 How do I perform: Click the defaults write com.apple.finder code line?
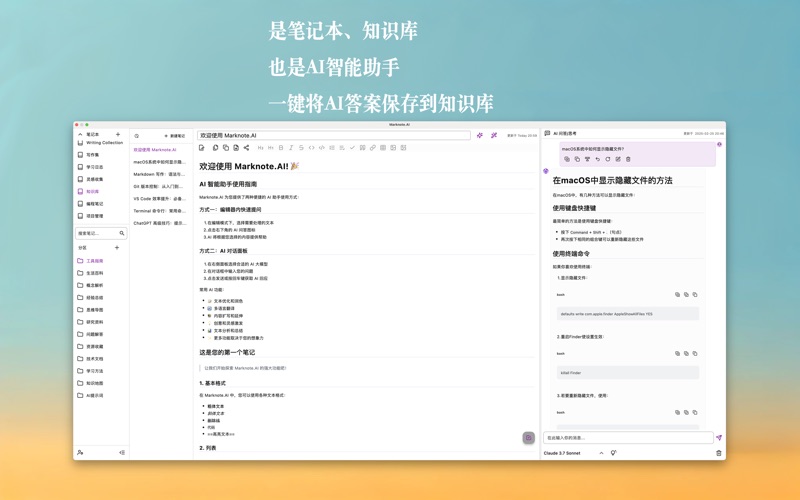(607, 314)
